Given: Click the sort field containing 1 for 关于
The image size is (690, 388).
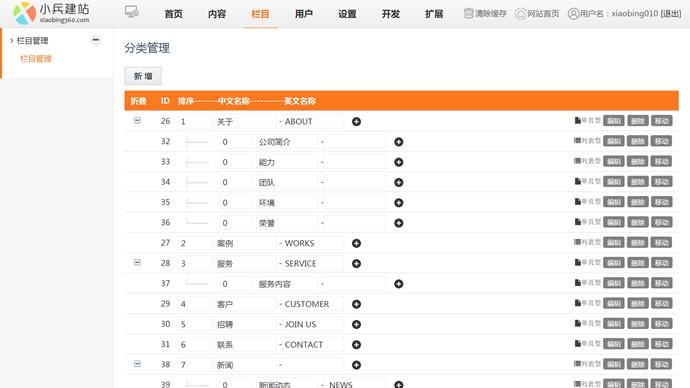Looking at the screenshot, I should [195, 121].
